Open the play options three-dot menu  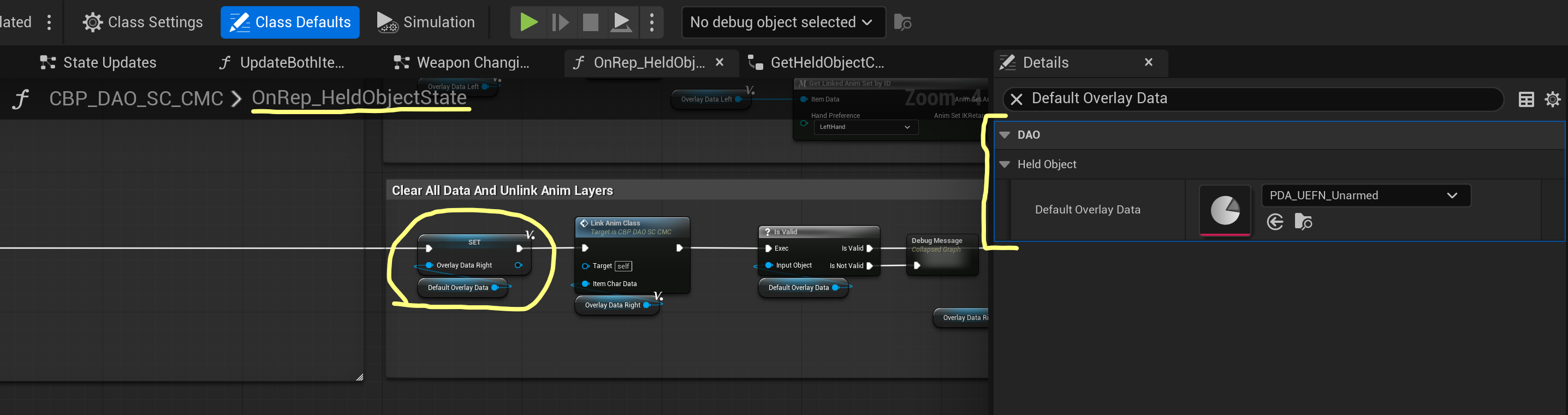(652, 22)
